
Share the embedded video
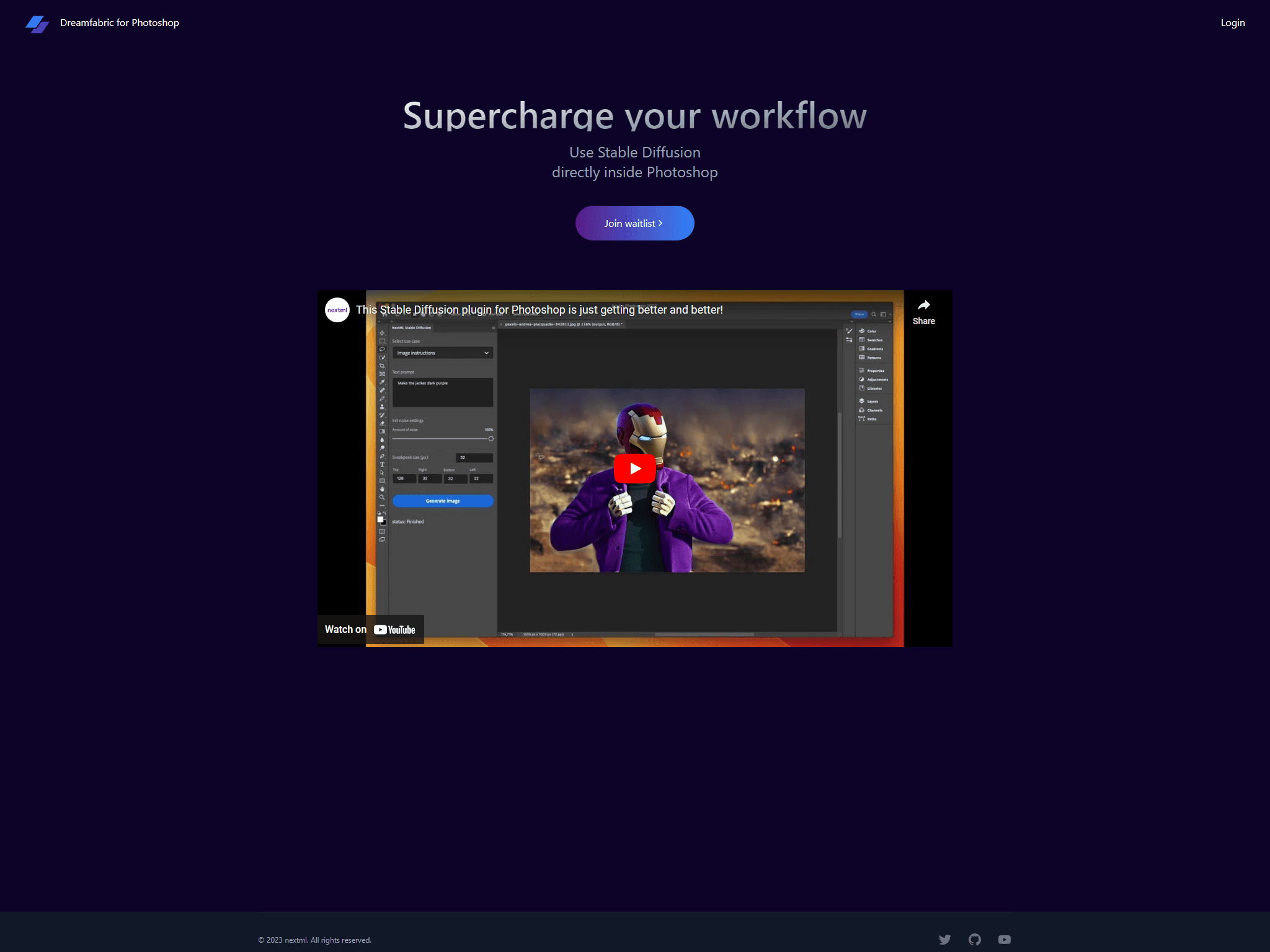tap(923, 312)
